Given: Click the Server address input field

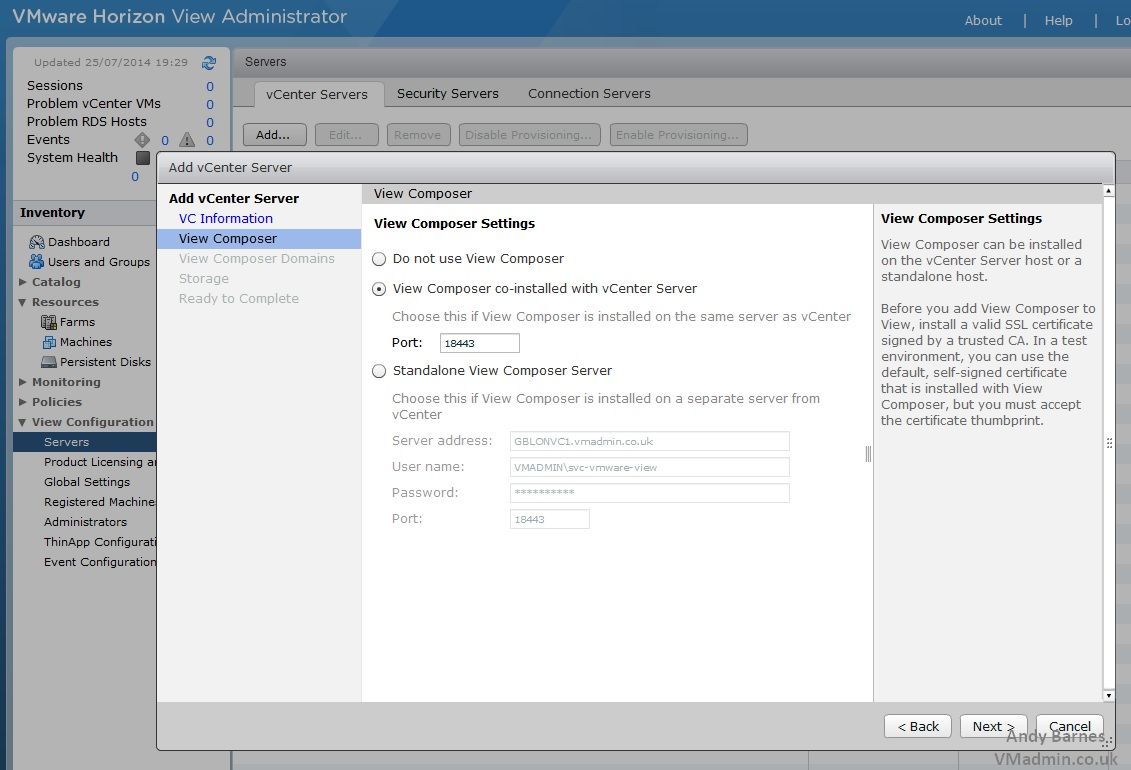Looking at the screenshot, I should [649, 441].
